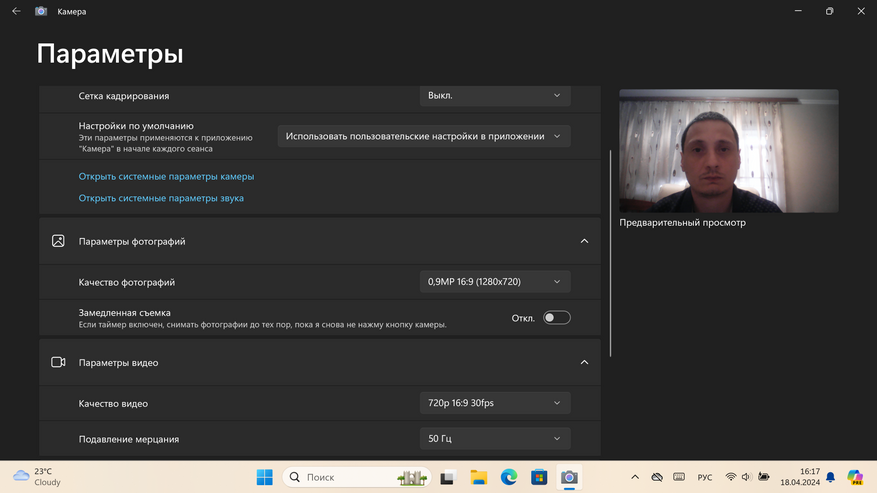Open 'Открыть системные параметры звука' link

(161, 198)
